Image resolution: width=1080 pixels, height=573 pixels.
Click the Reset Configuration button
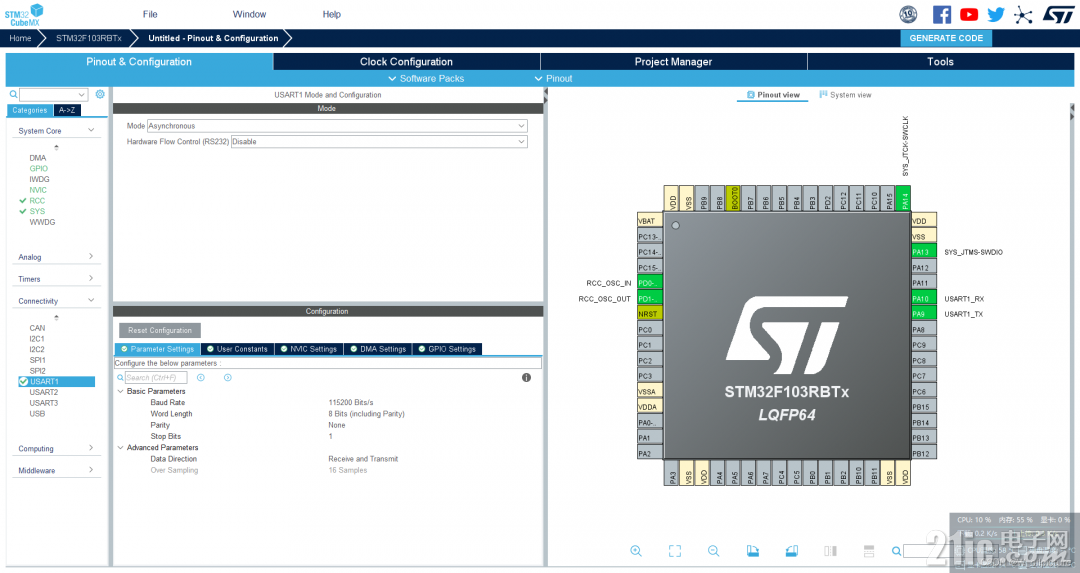(x=160, y=331)
